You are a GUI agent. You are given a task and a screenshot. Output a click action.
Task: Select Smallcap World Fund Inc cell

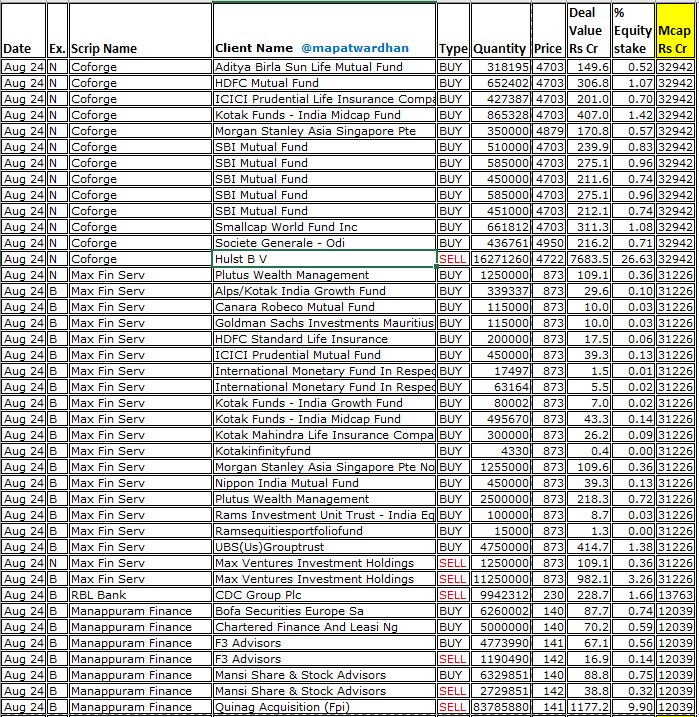point(324,227)
